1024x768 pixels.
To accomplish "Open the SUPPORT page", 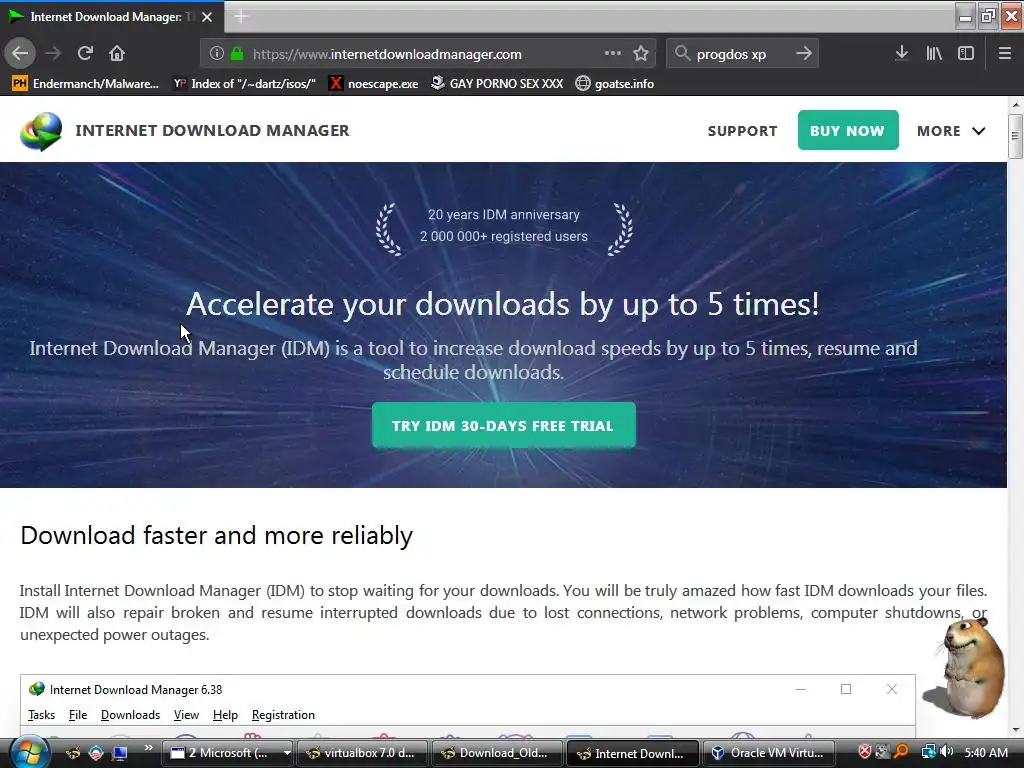I will (x=743, y=131).
